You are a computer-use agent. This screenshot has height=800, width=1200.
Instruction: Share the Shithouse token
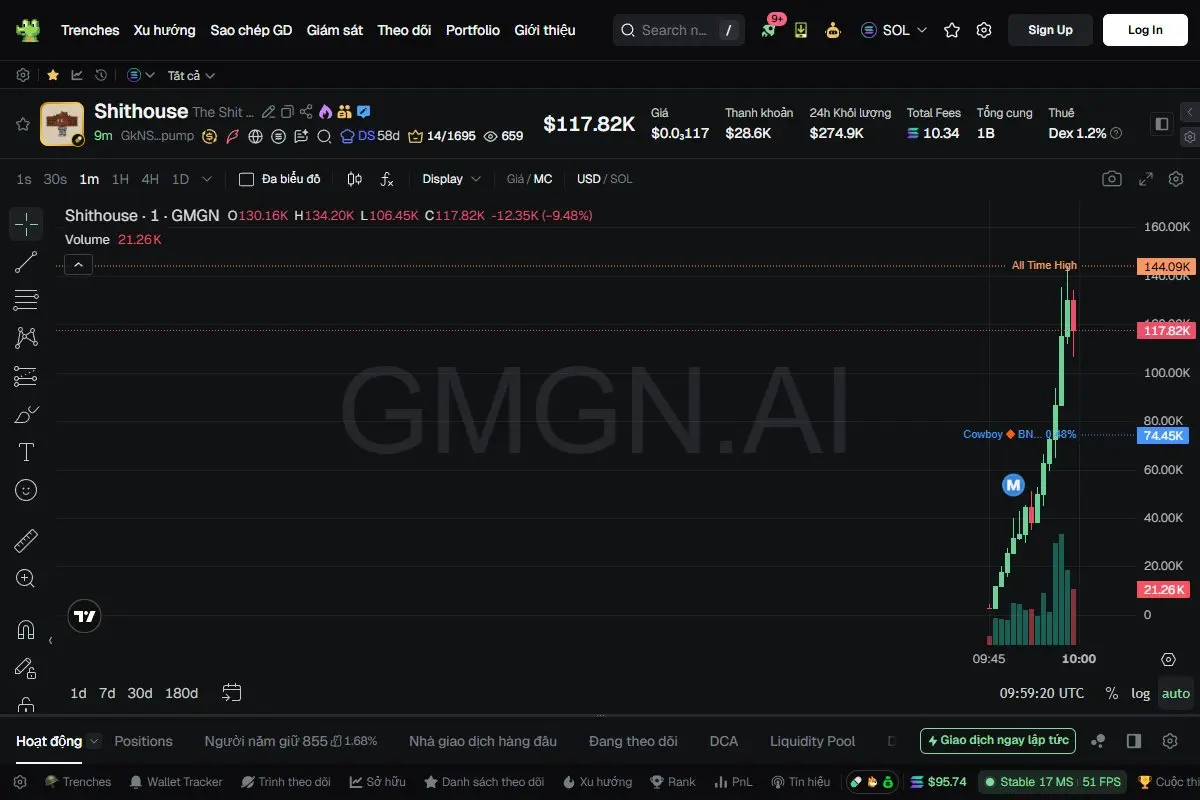click(306, 112)
